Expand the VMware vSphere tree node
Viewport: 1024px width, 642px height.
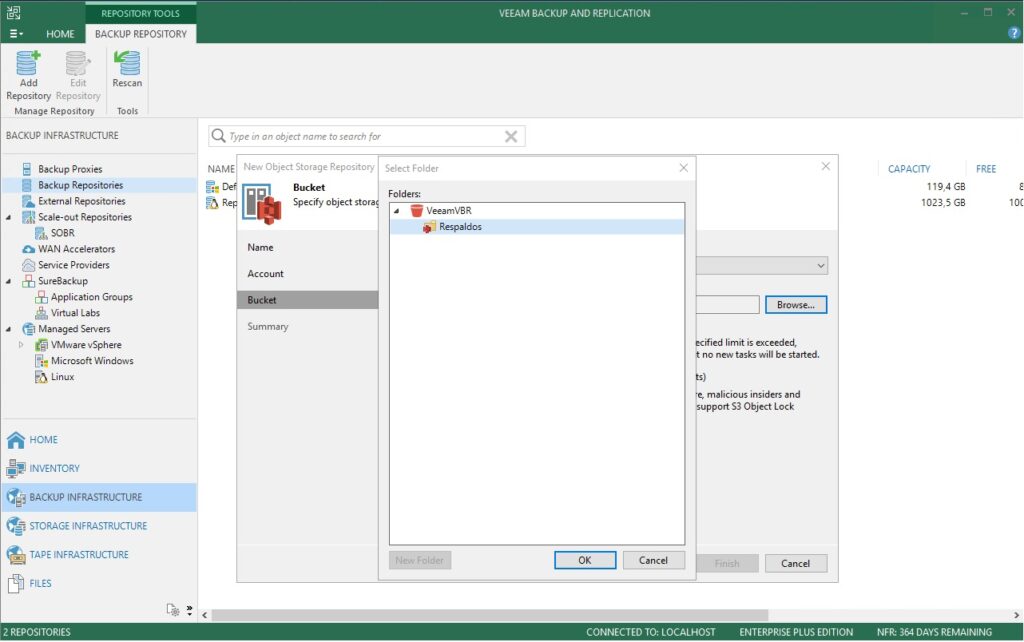tap(21, 345)
